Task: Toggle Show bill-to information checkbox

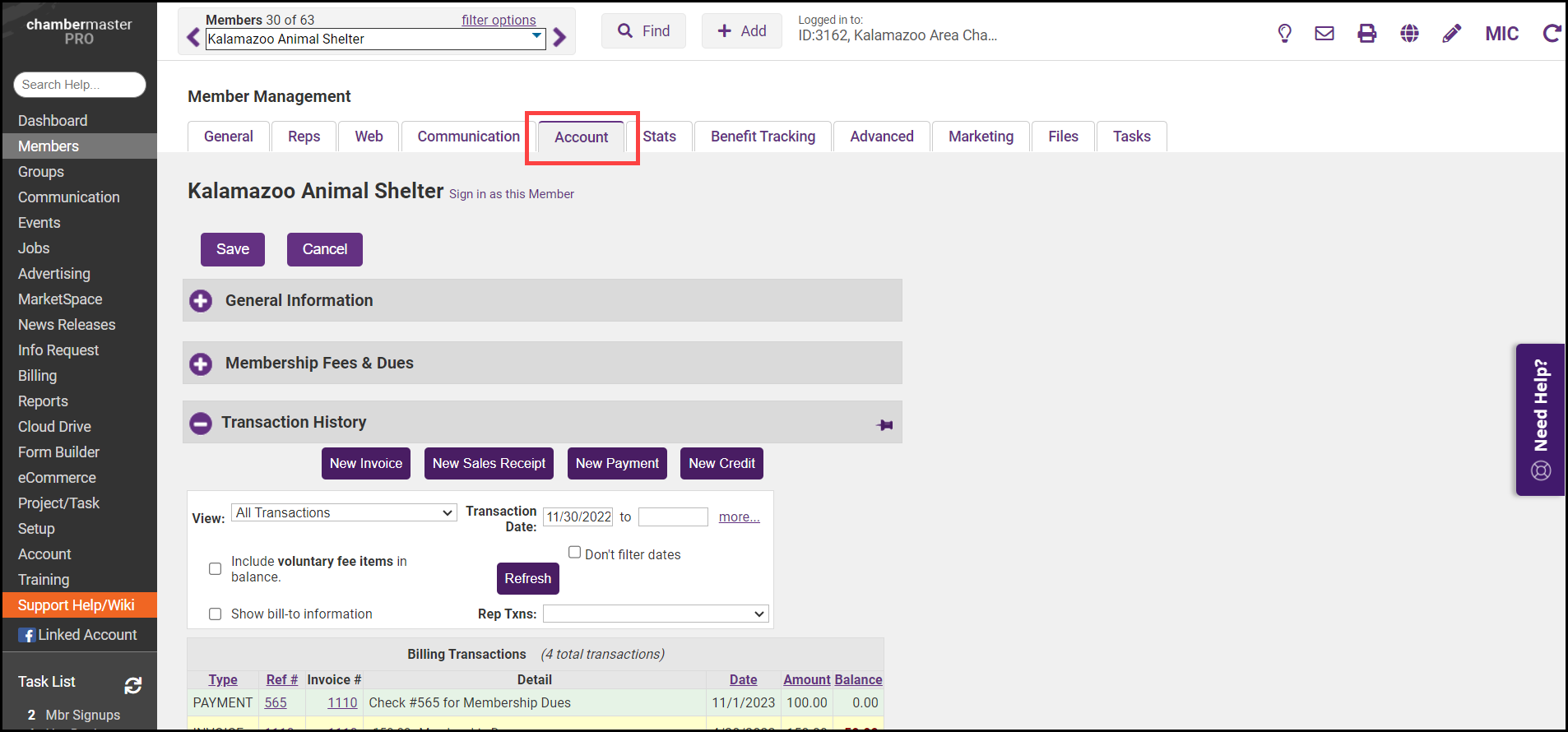Action: coord(216,614)
